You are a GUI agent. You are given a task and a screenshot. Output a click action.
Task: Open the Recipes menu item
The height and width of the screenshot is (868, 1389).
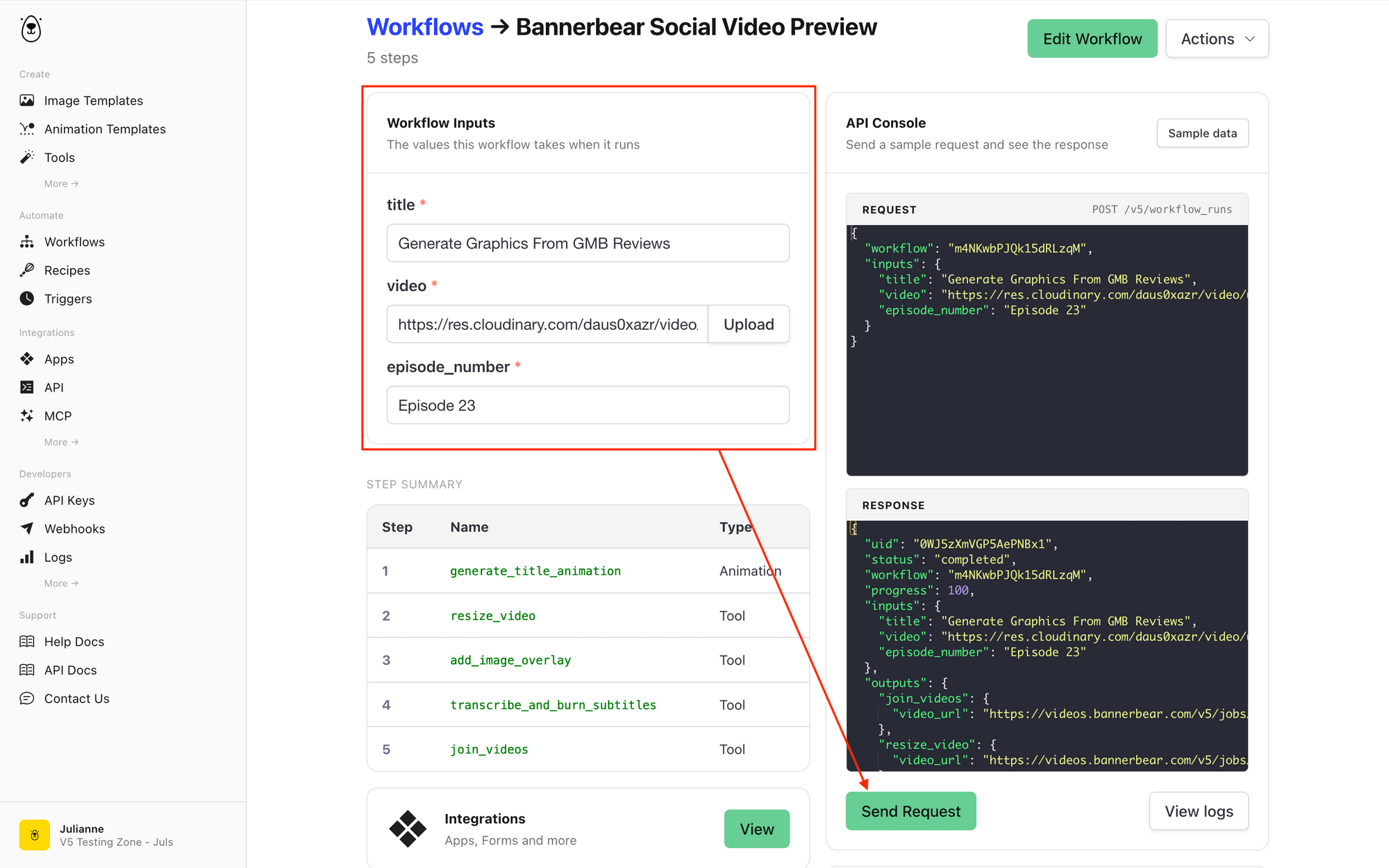pyautogui.click(x=67, y=270)
